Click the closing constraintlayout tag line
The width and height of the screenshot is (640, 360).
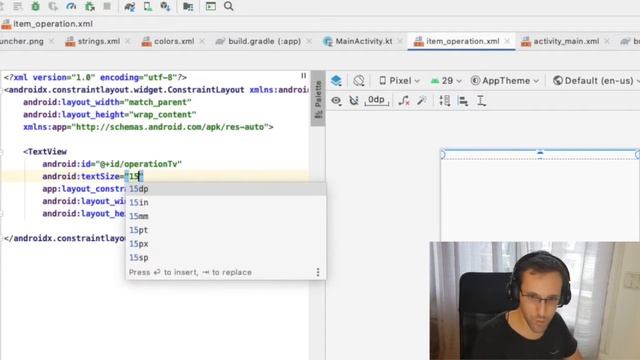point(64,238)
